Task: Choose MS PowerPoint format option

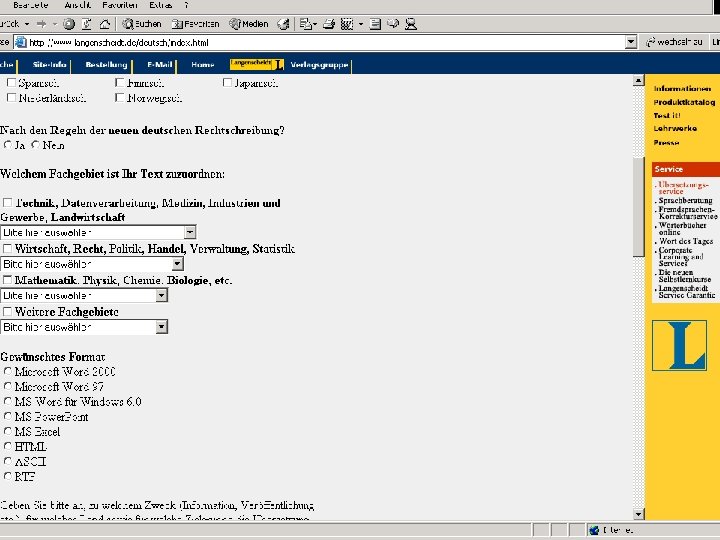Action: pyautogui.click(x=7, y=416)
